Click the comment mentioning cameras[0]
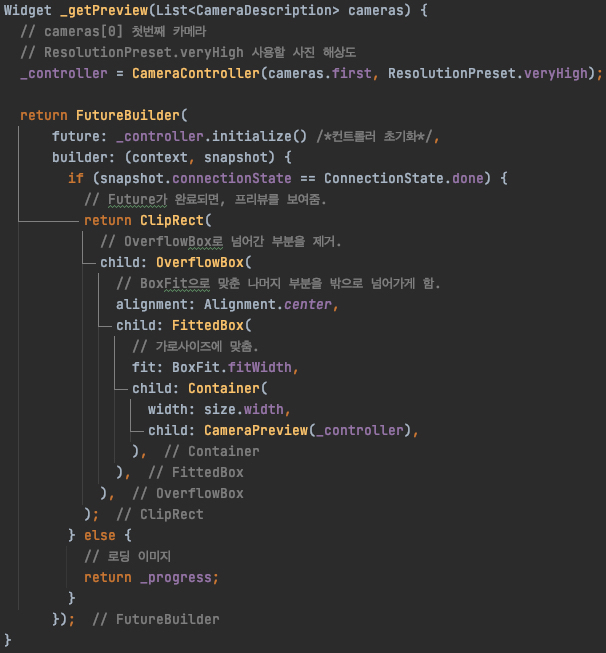Image resolution: width=606 pixels, height=653 pixels. (x=113, y=31)
